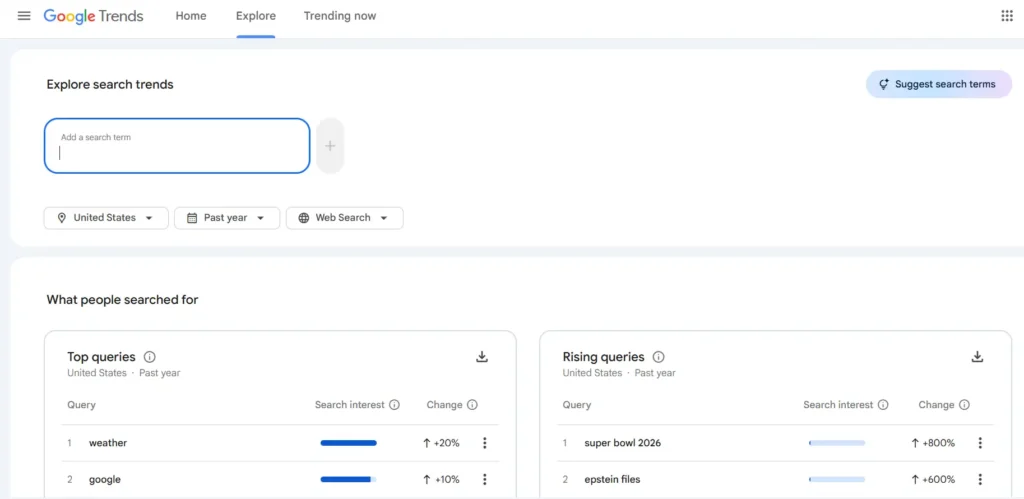
Task: Open more options for weather row
Action: pyautogui.click(x=485, y=443)
